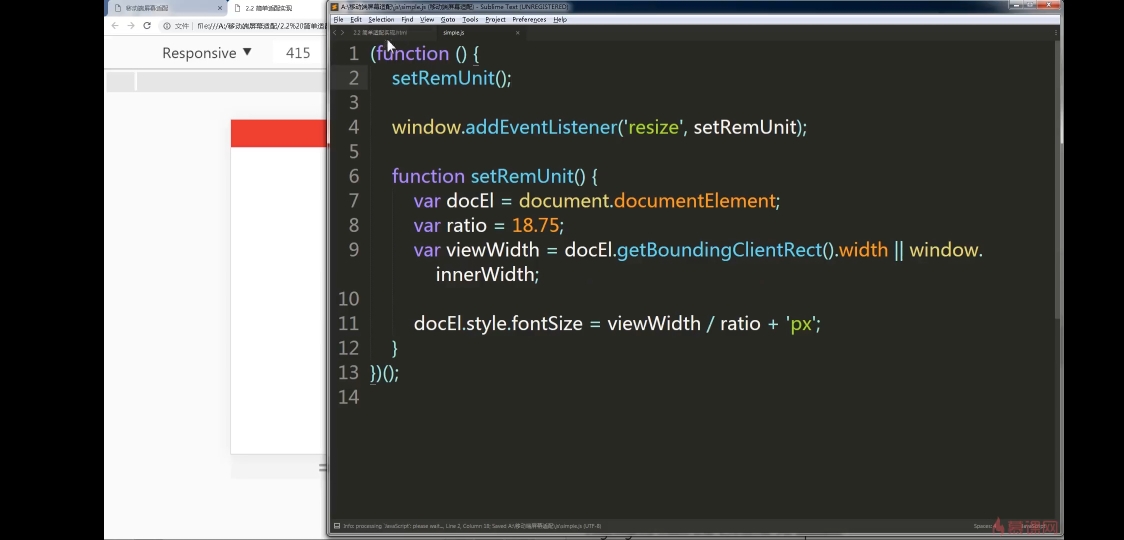Click browser back arrow
This screenshot has width=1124, height=540.
click(x=115, y=25)
